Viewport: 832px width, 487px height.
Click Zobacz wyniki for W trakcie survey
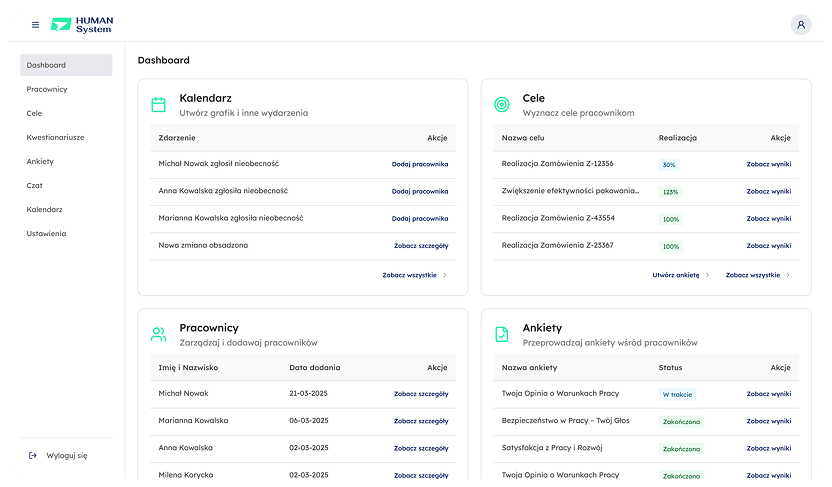point(768,394)
